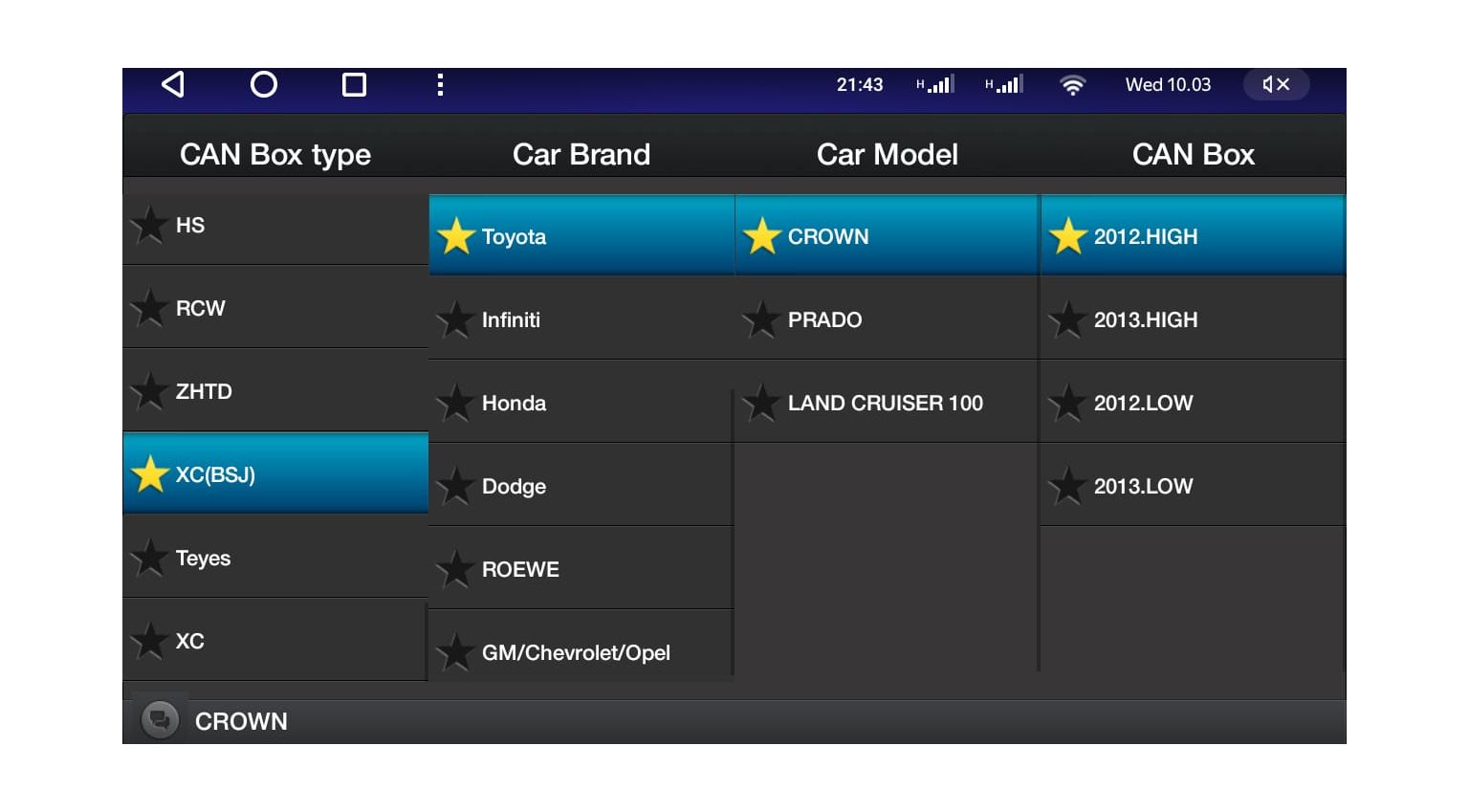Open the three-dot overflow menu
Viewport: 1469px width, 812px height.
[440, 85]
